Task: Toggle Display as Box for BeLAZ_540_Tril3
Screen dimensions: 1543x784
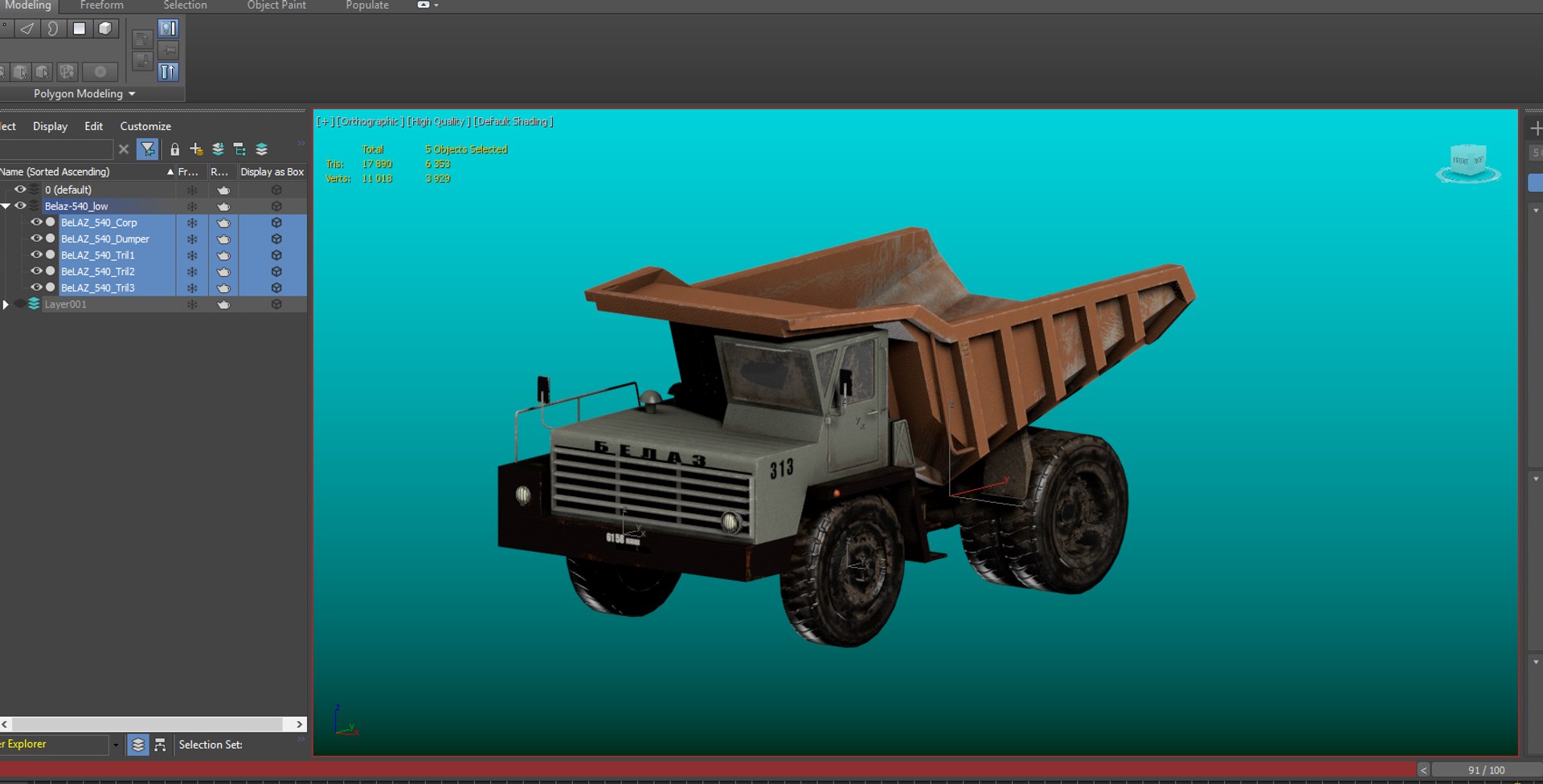Action: point(276,288)
